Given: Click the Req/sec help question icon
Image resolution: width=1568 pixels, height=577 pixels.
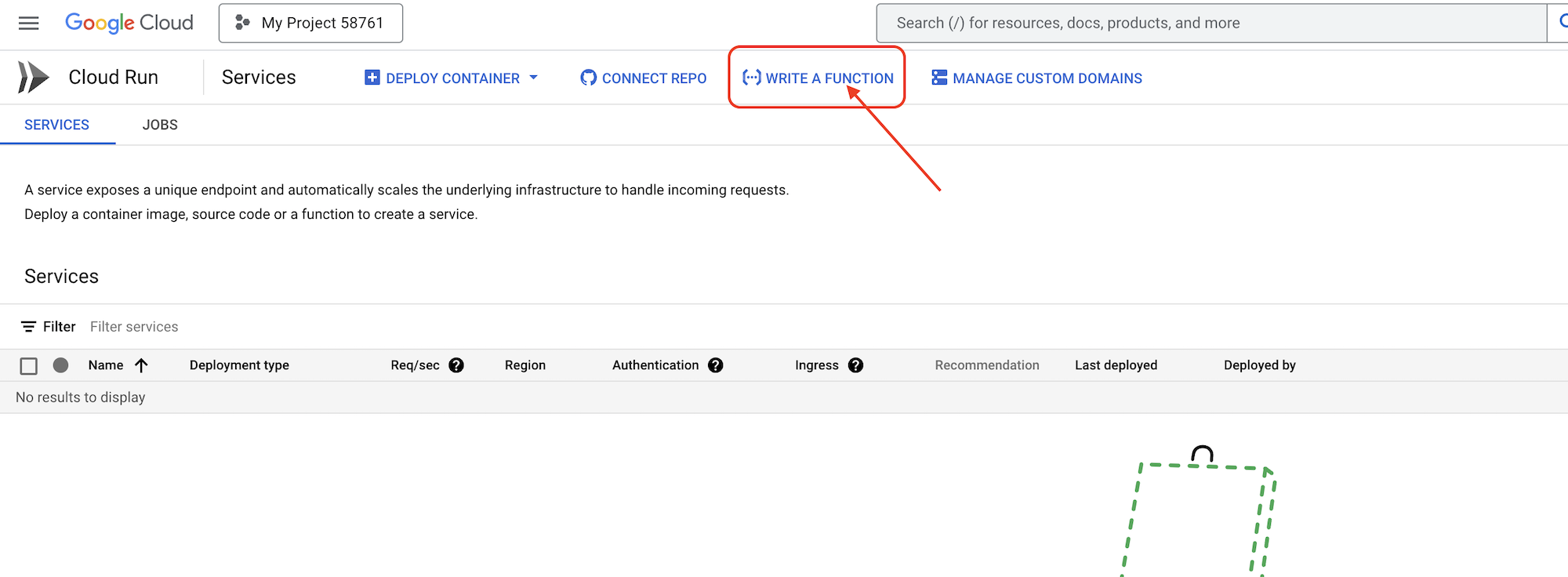Looking at the screenshot, I should (x=456, y=365).
